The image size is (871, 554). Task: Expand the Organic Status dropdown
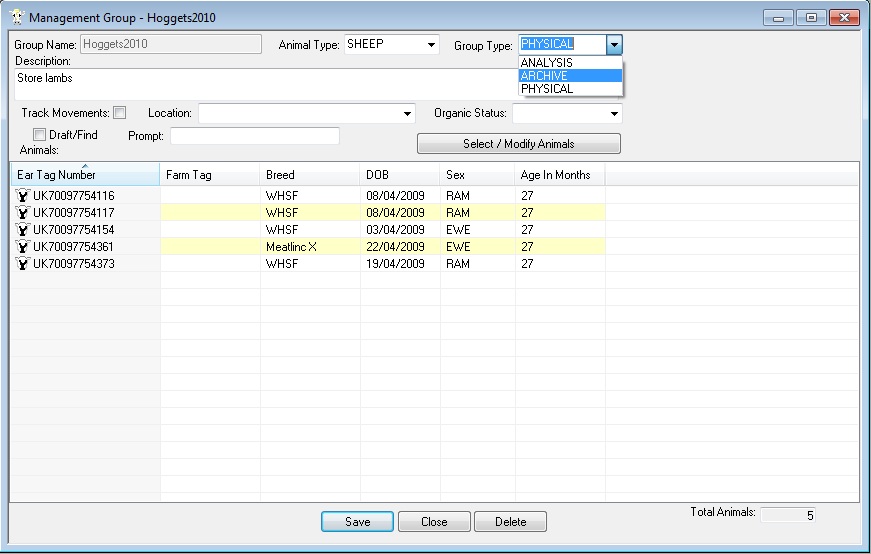[614, 113]
